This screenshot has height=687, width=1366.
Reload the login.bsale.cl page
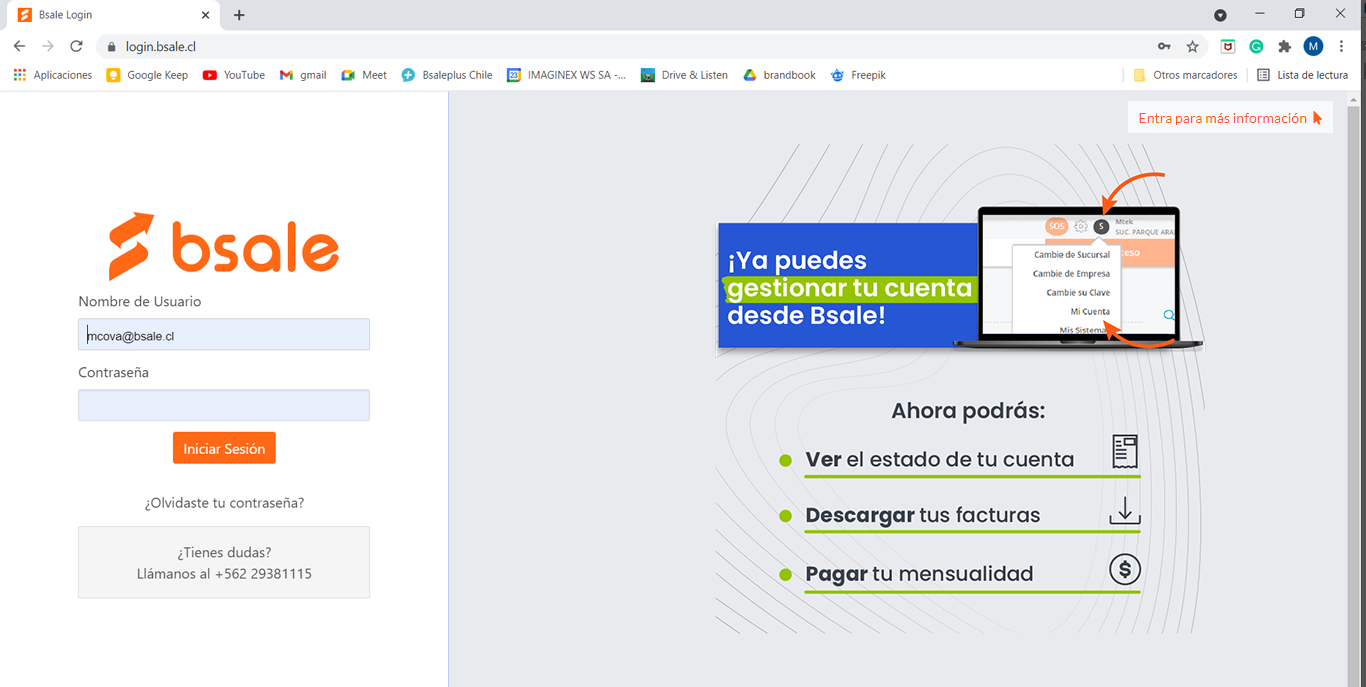(76, 46)
